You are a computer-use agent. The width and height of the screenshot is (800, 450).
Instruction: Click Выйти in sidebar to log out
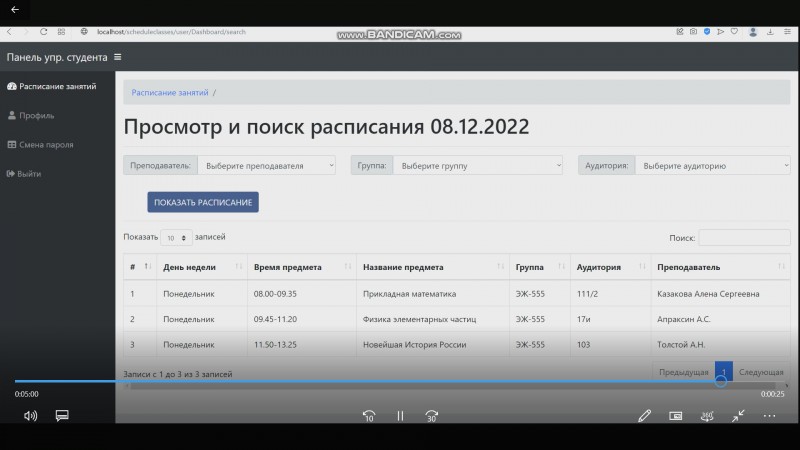[x=24, y=173]
